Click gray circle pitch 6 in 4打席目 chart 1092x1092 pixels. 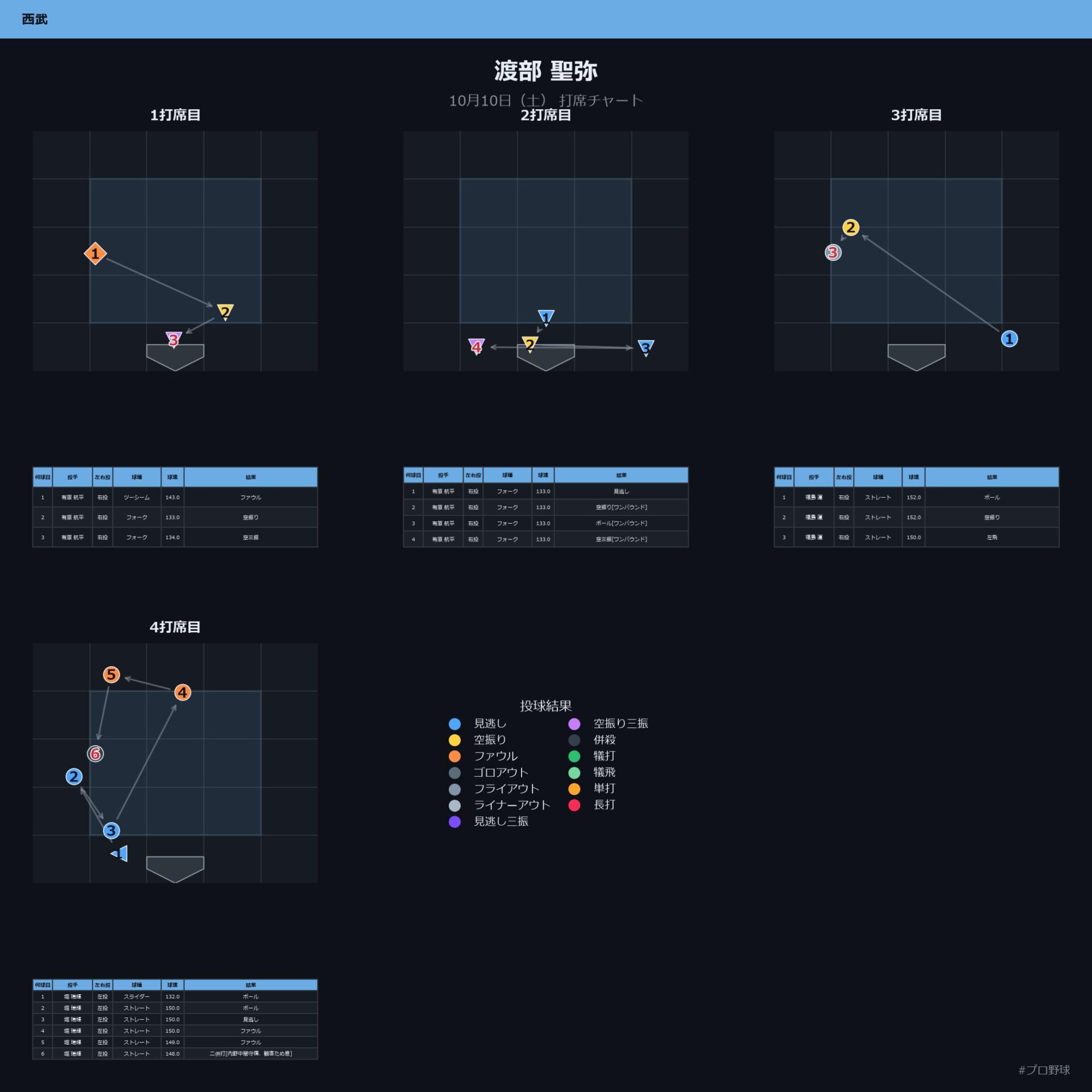click(96, 754)
